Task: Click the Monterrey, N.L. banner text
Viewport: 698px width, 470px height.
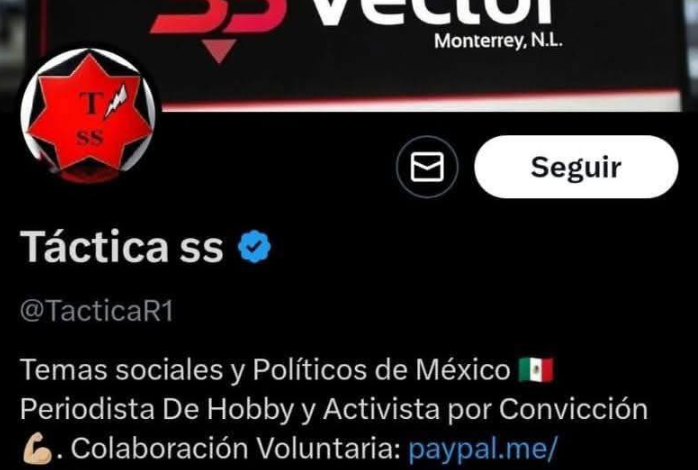Action: click(498, 41)
